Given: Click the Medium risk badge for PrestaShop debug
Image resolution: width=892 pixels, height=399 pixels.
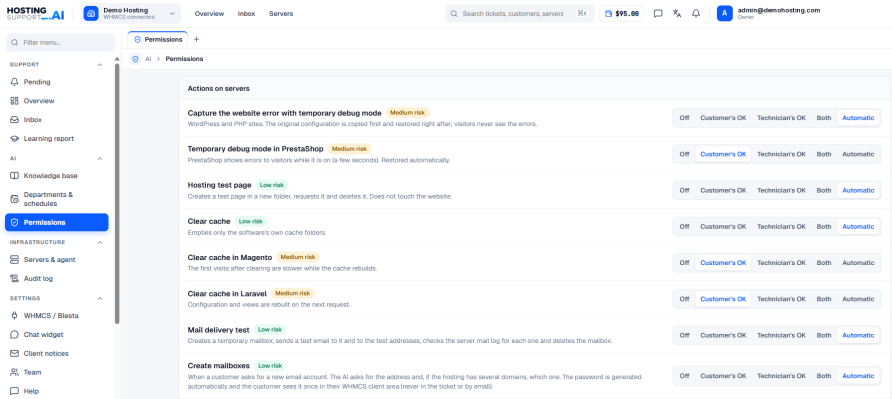Looking at the screenshot, I should click(349, 149).
